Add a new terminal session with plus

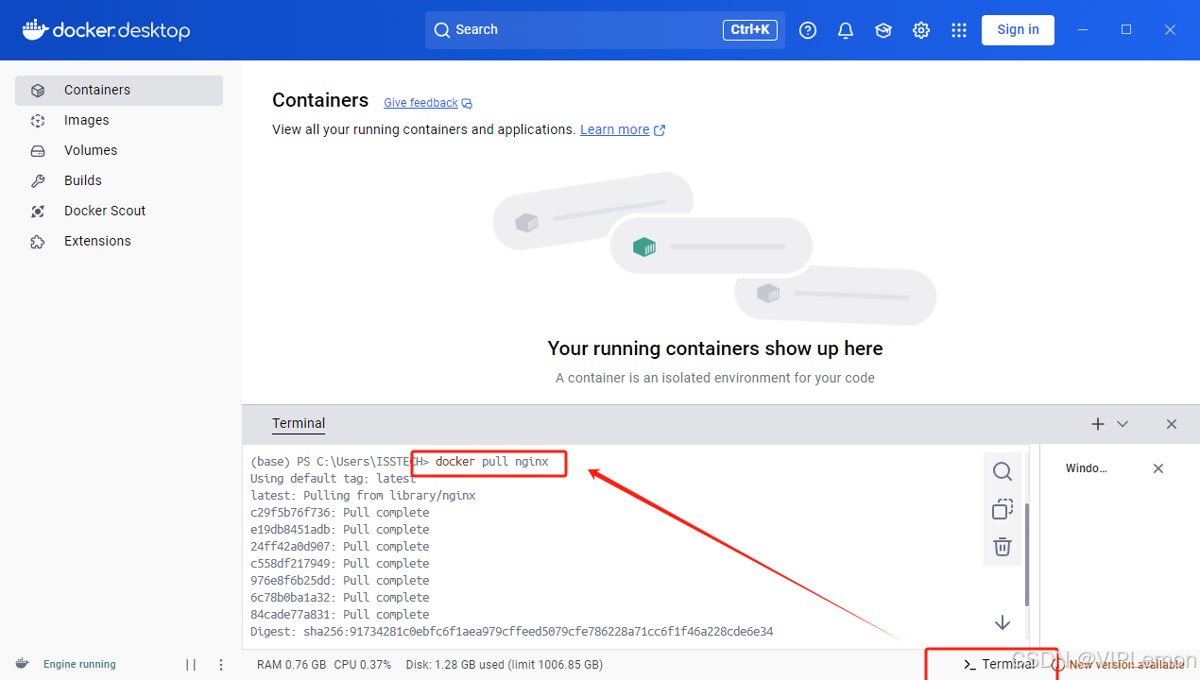click(x=1098, y=424)
